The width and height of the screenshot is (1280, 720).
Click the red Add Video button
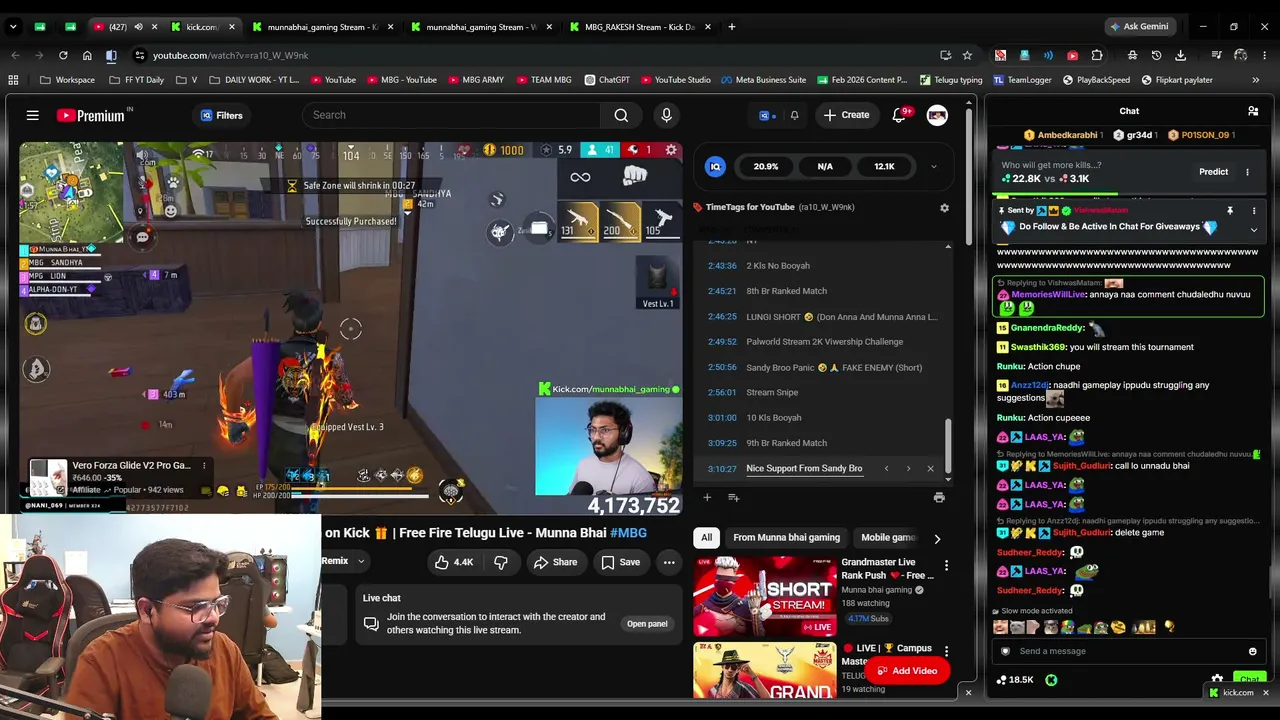906,671
